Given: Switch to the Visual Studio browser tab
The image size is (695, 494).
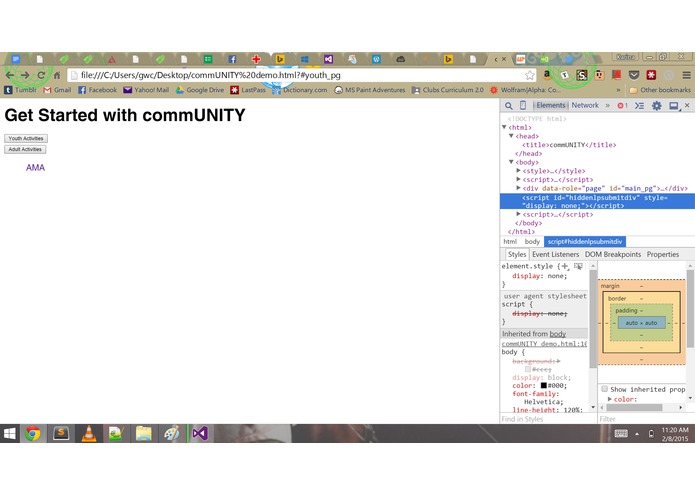Looking at the screenshot, I should 328,59.
